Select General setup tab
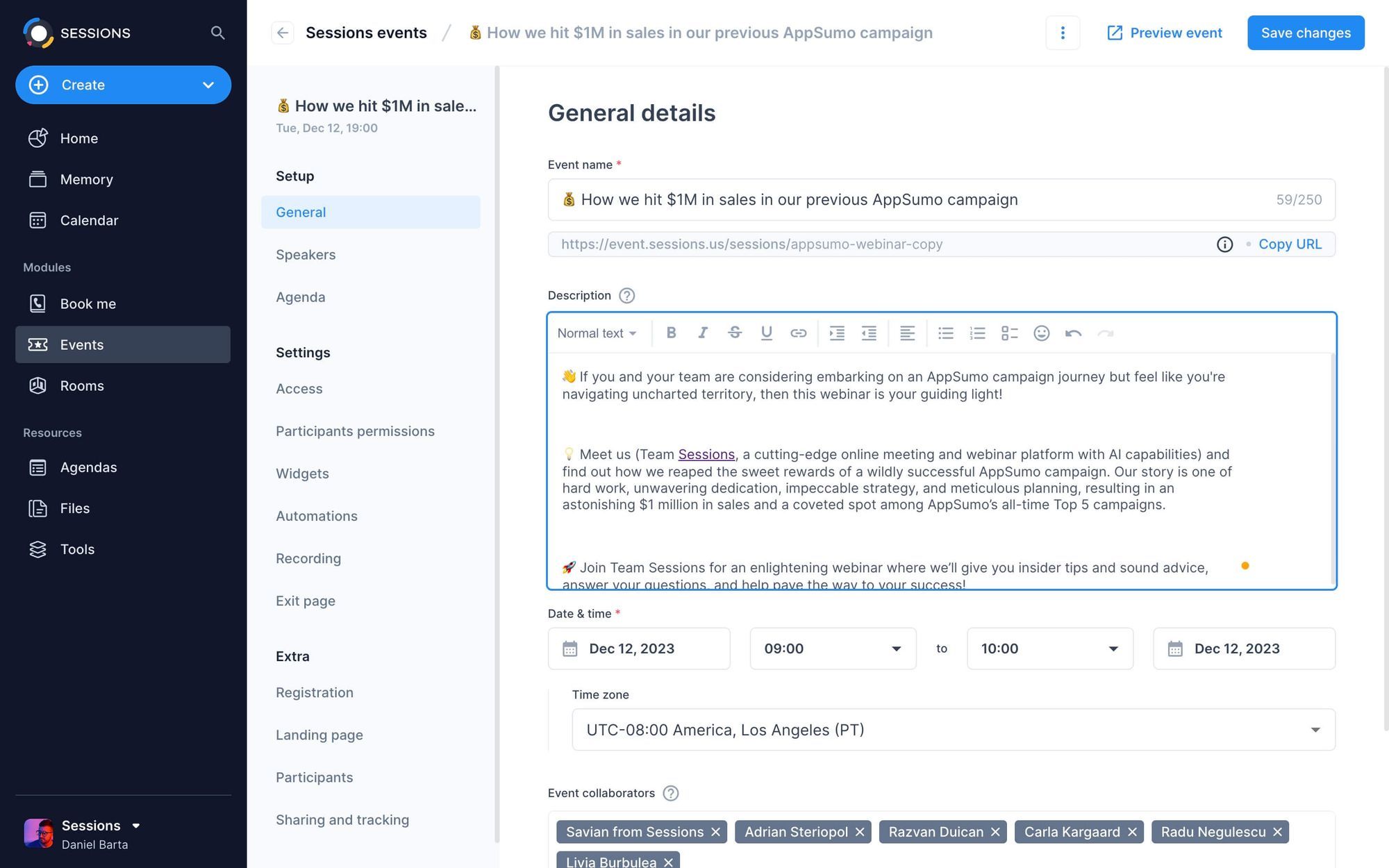Viewport: 1389px width, 868px height. tap(371, 212)
